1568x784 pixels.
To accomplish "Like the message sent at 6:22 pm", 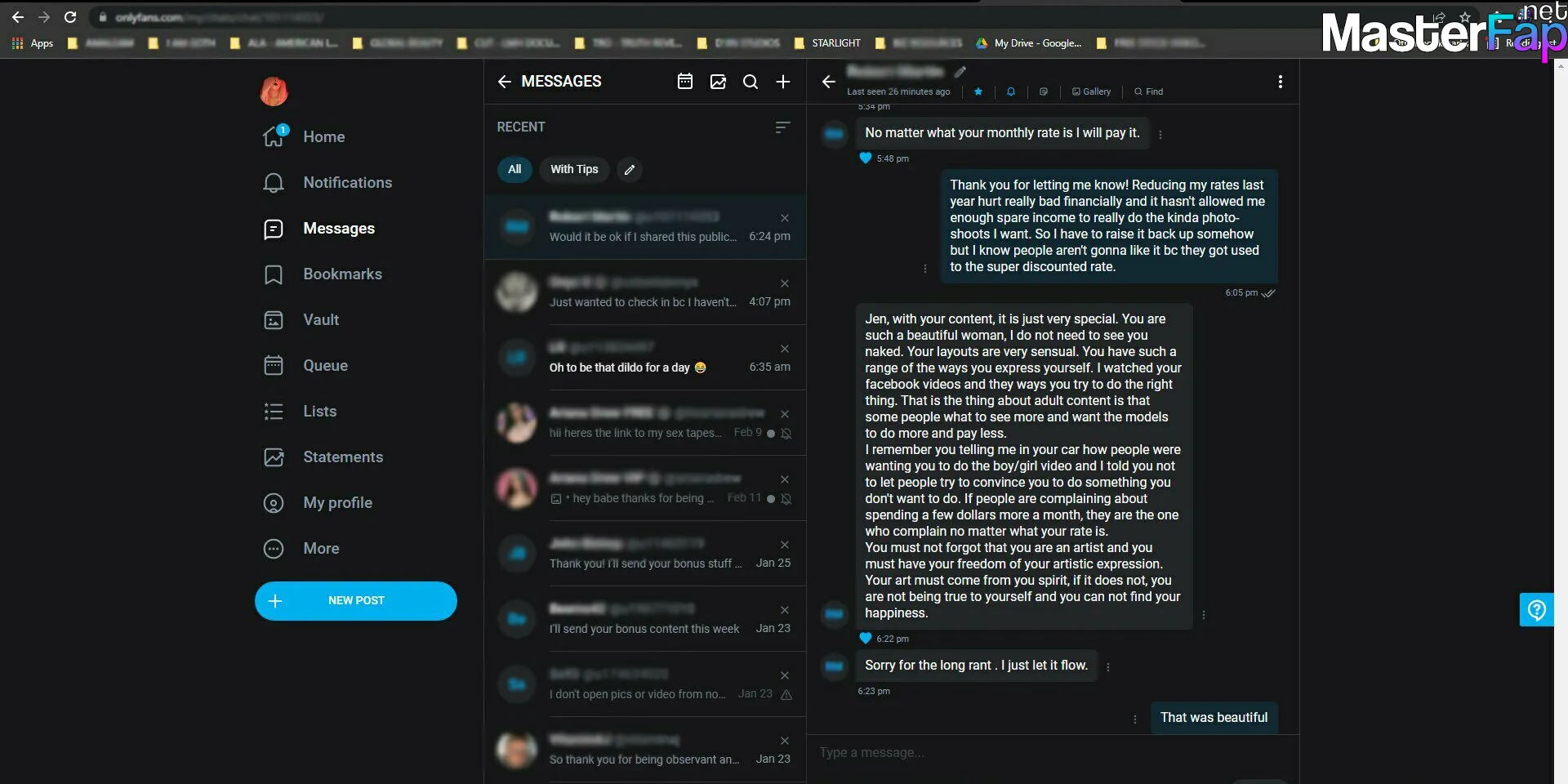I will point(866,639).
